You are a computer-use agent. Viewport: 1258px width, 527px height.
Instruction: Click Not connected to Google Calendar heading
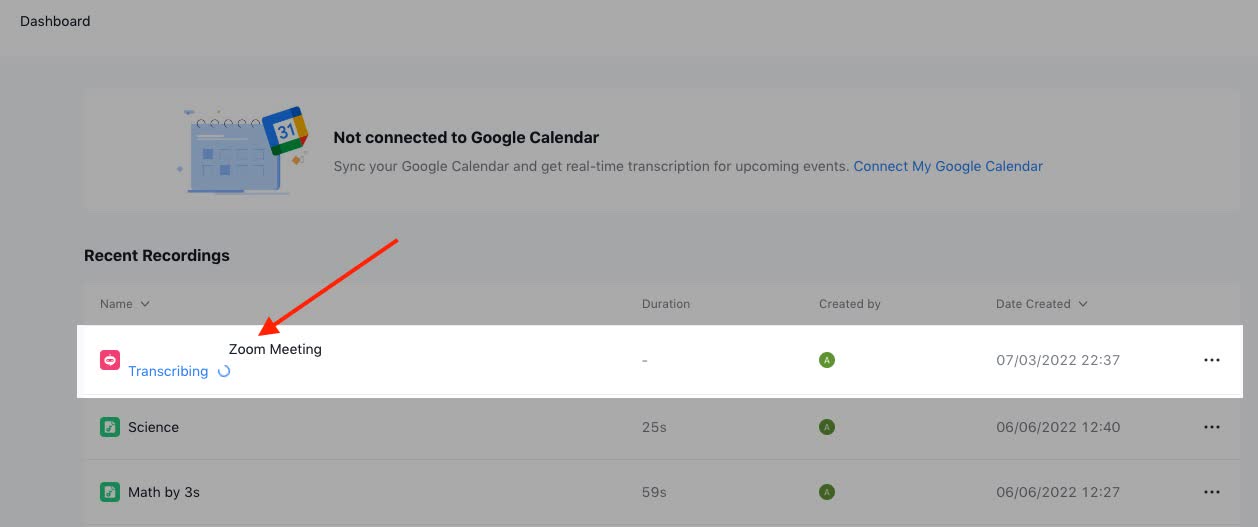coord(466,138)
